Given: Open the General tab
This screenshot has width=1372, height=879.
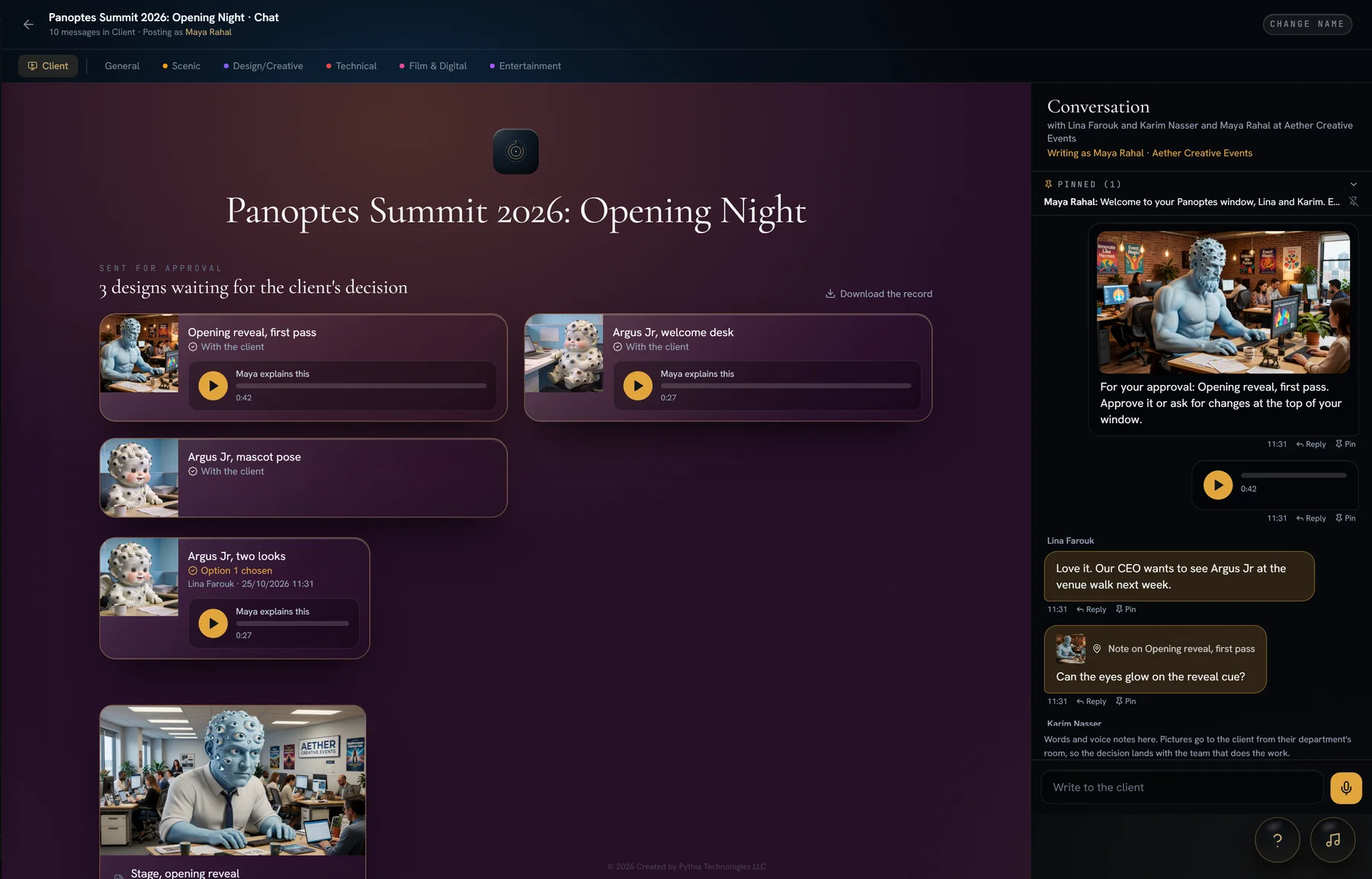Looking at the screenshot, I should tap(122, 66).
